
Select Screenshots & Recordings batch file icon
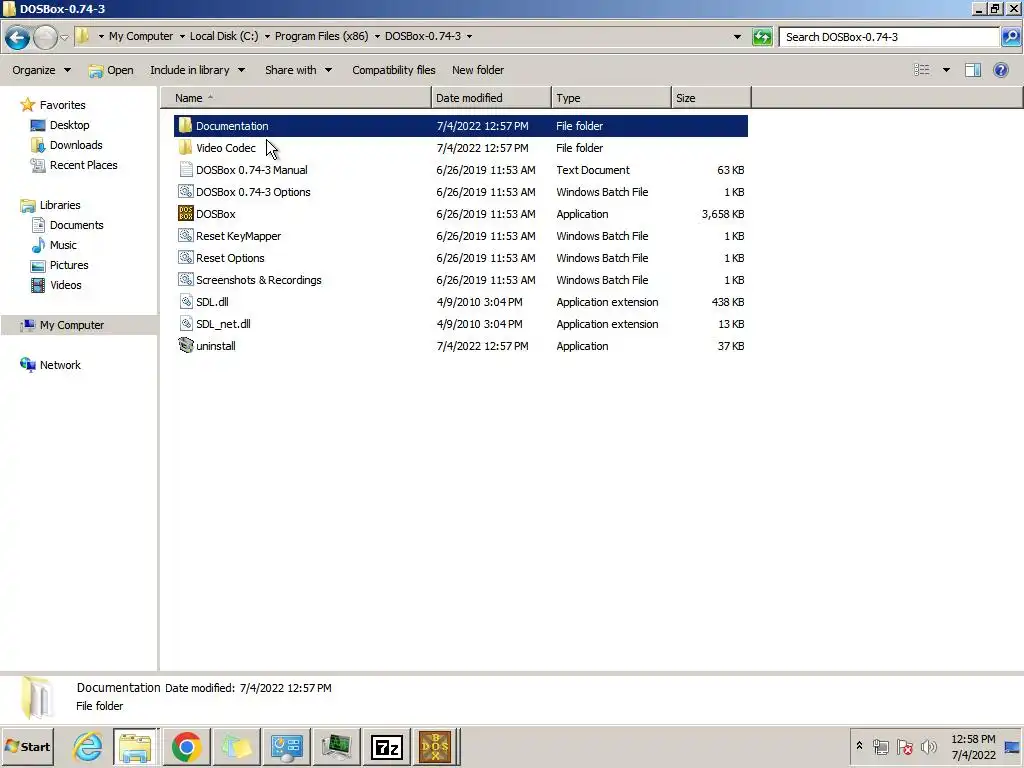coord(185,280)
